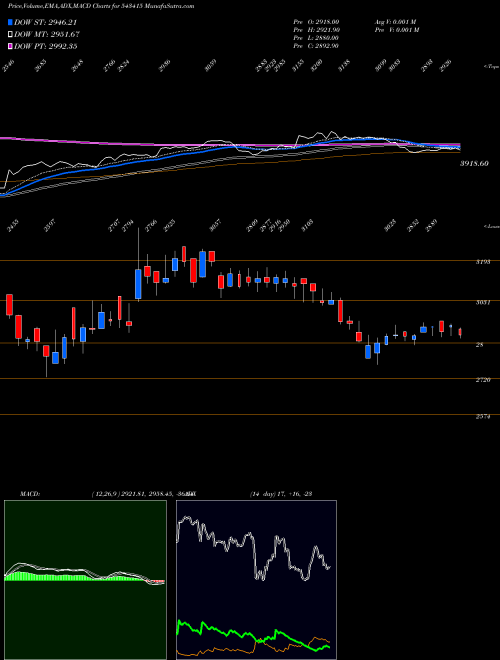Click the last red candle at chart's right edge
Screen dimensions: 500x660
click(460, 333)
